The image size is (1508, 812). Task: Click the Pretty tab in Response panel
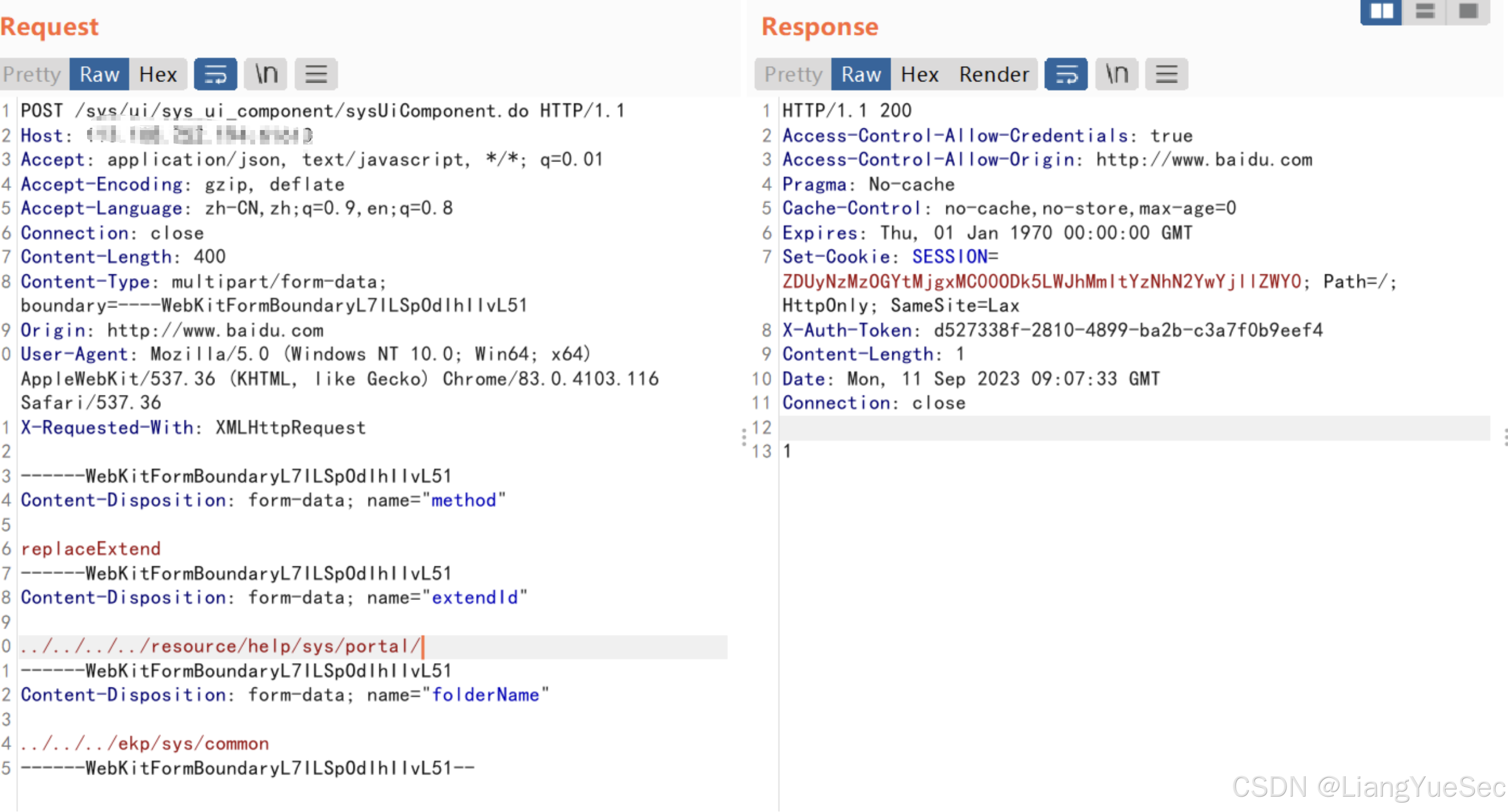[x=793, y=74]
